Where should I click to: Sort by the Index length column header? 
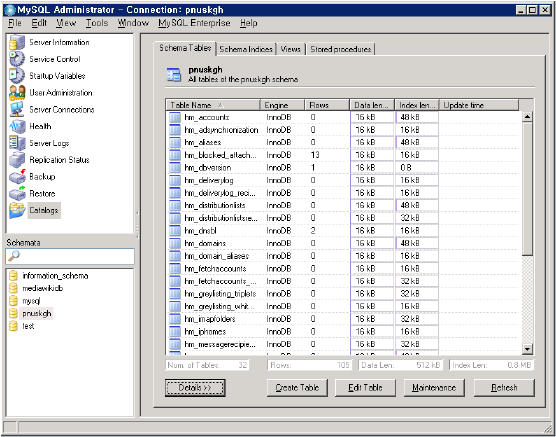coord(417,105)
